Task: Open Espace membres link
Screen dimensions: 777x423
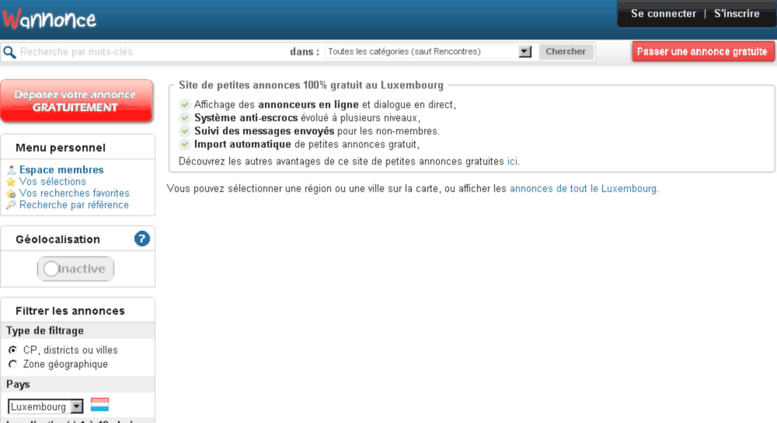Action: point(61,169)
